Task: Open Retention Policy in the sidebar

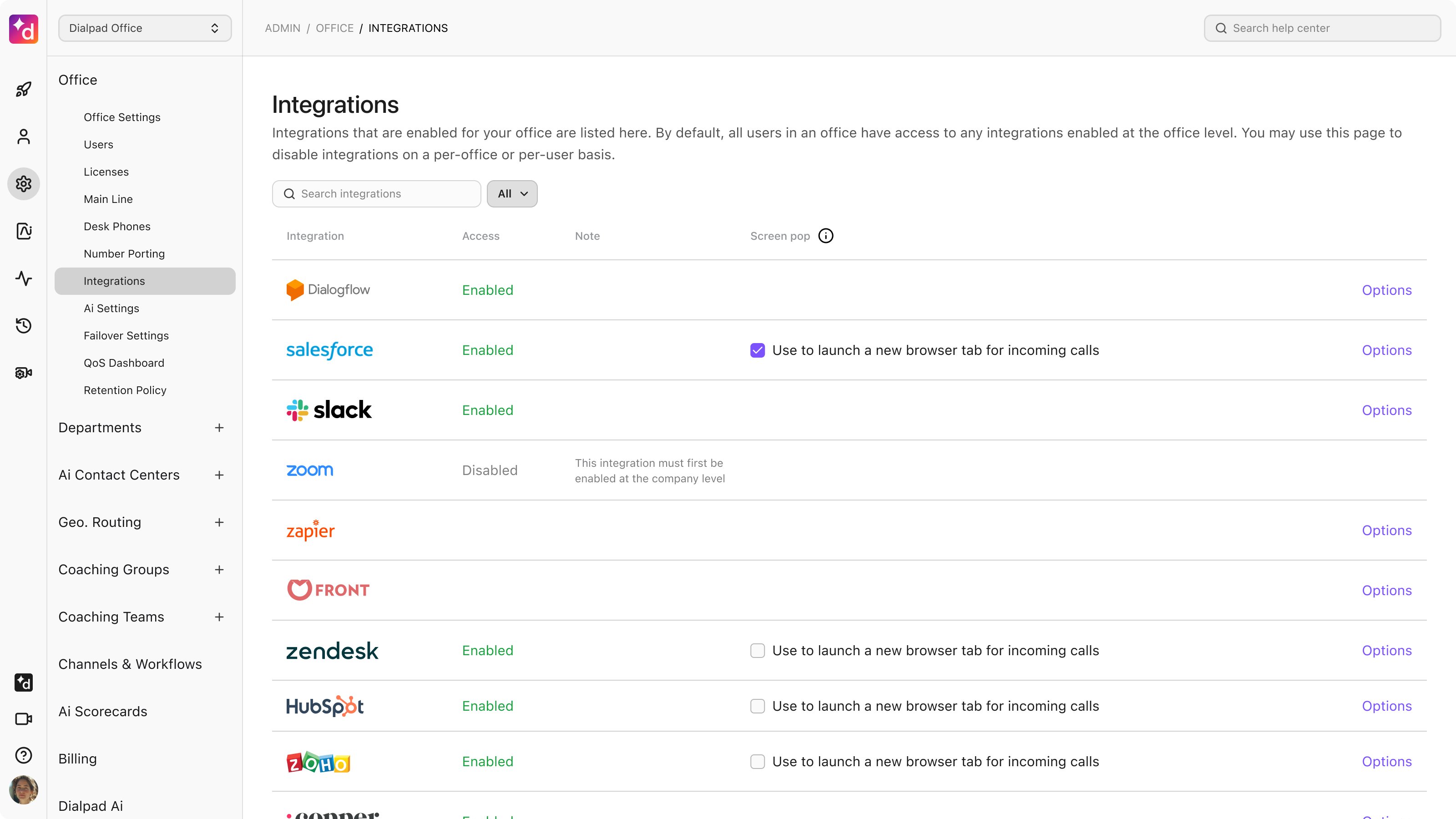Action: click(x=125, y=390)
